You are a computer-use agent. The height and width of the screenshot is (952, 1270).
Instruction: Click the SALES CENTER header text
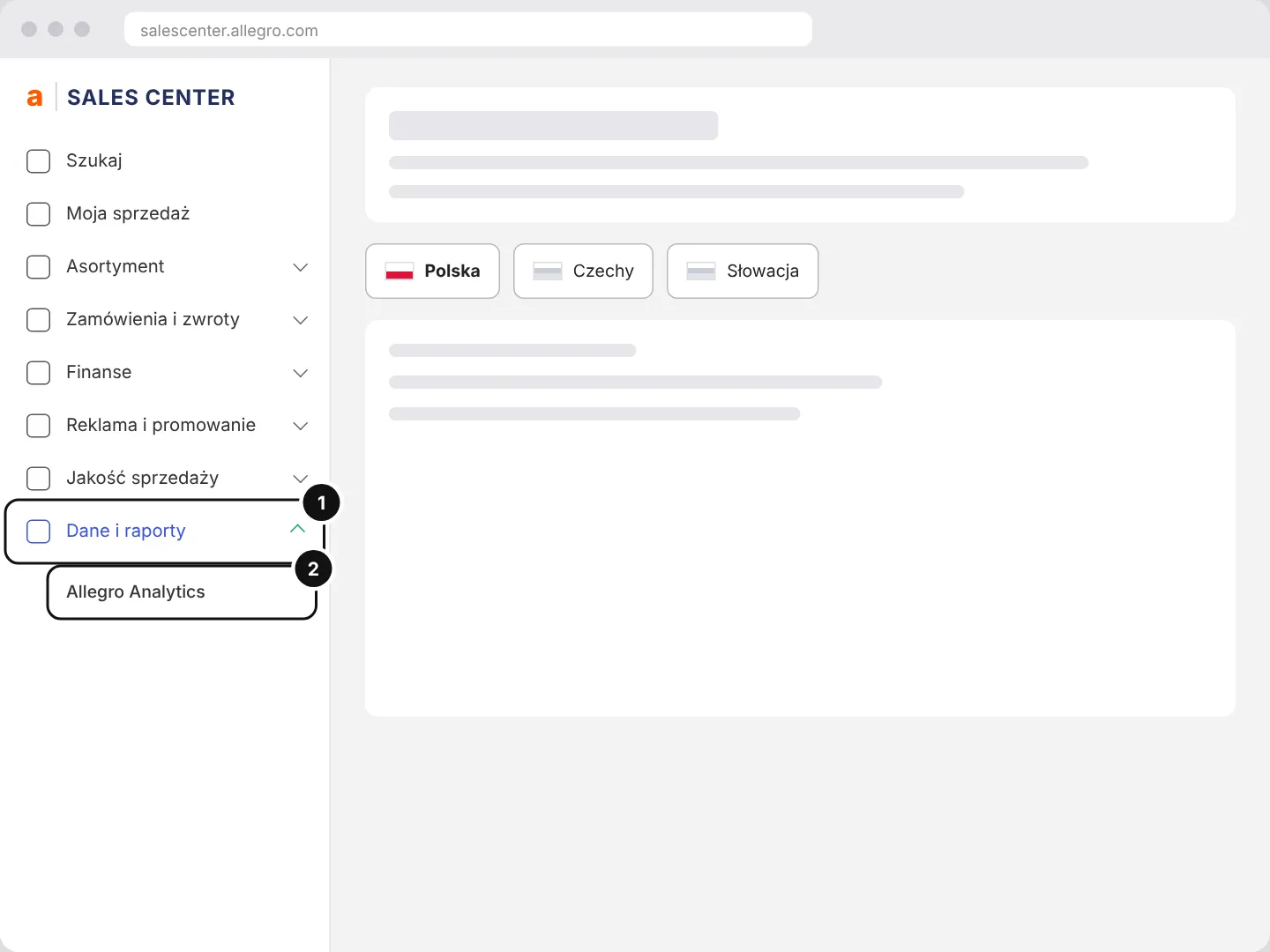(151, 98)
